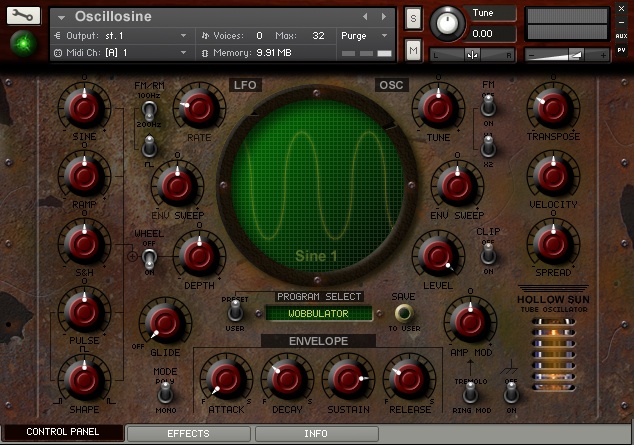Click the Hollow Sun tube oscillator graphic
The height and width of the screenshot is (445, 634).
(553, 354)
